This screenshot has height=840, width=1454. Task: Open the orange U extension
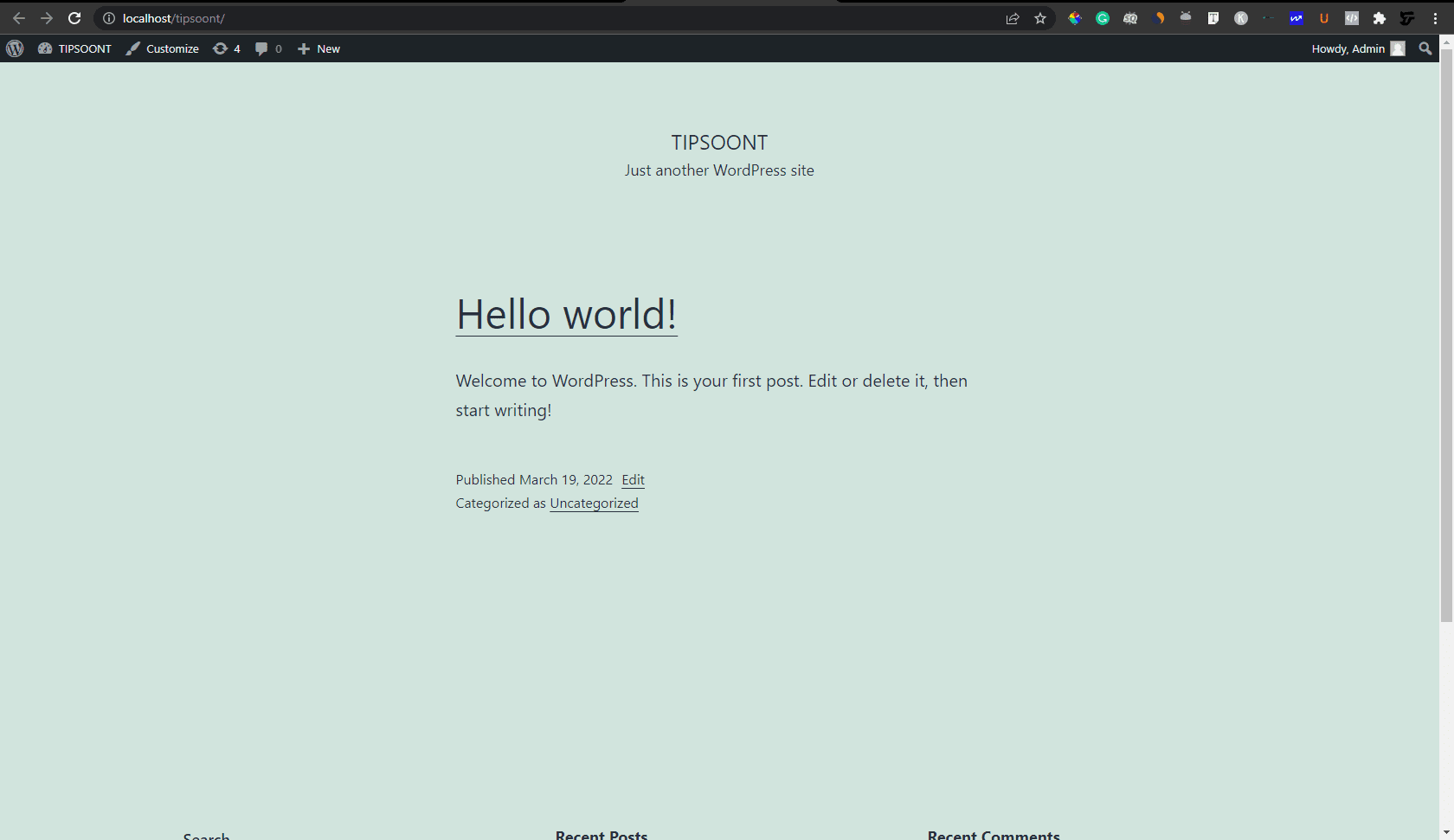[x=1323, y=18]
